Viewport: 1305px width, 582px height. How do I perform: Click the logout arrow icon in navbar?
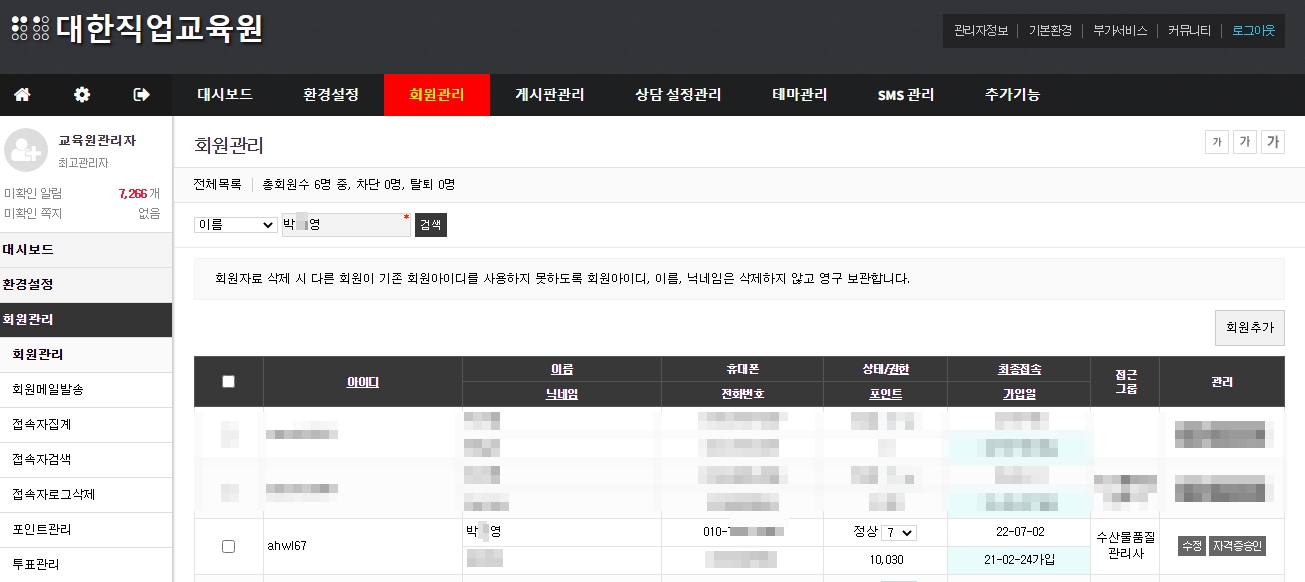point(141,95)
